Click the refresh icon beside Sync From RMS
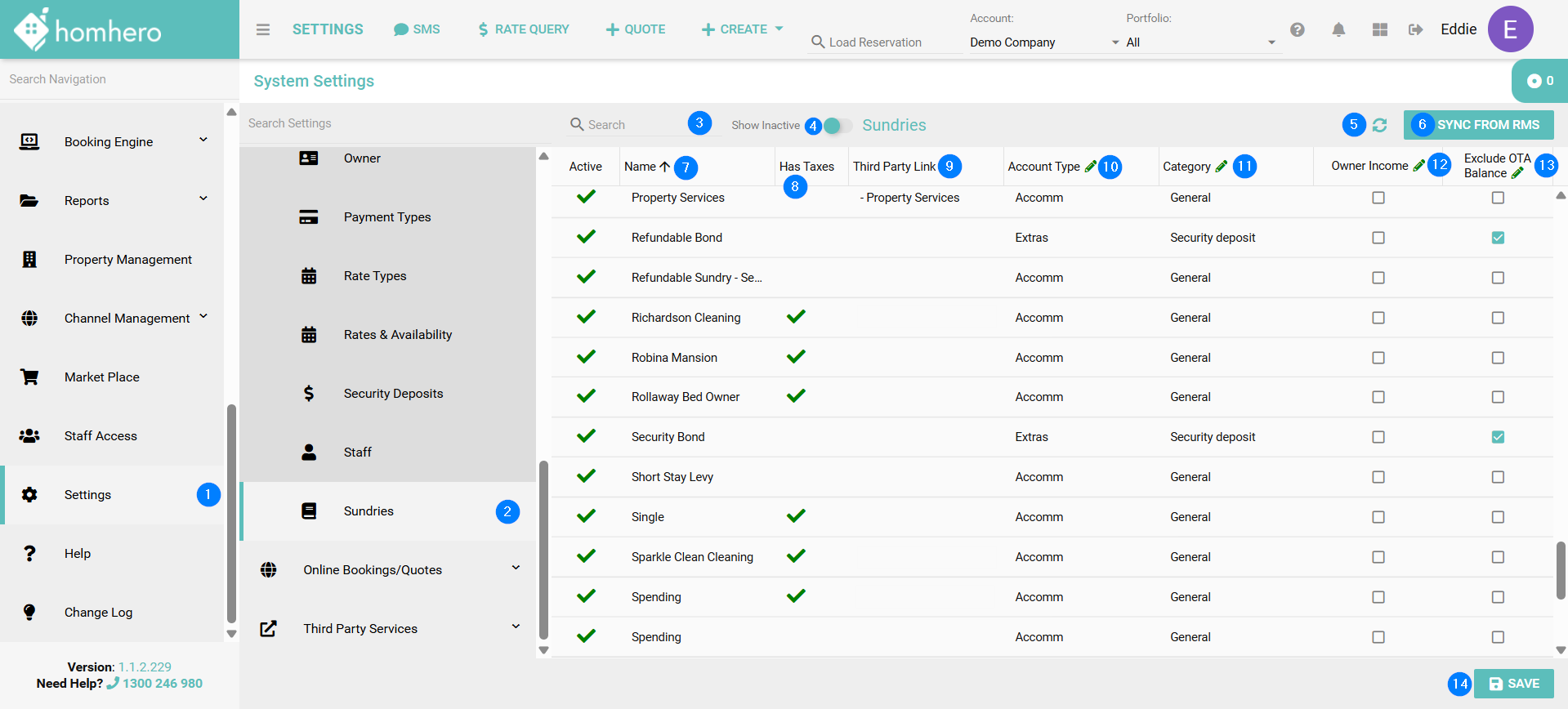This screenshot has width=1568, height=709. 1380,125
